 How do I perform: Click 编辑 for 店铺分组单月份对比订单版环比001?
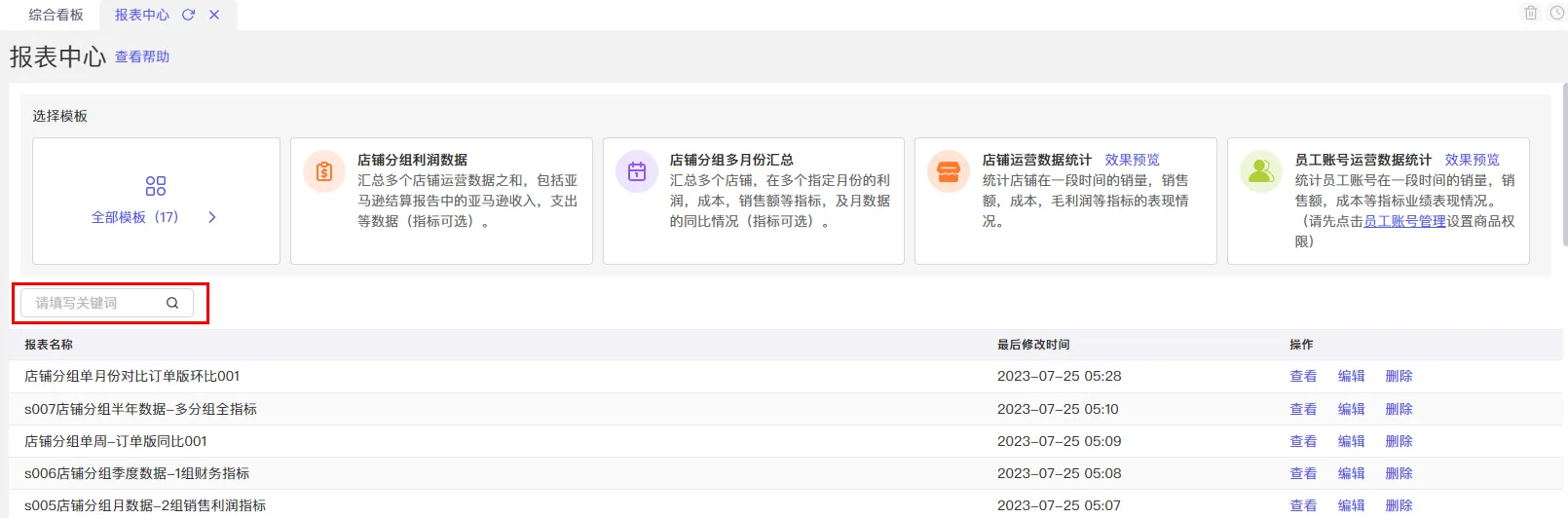tap(1351, 376)
